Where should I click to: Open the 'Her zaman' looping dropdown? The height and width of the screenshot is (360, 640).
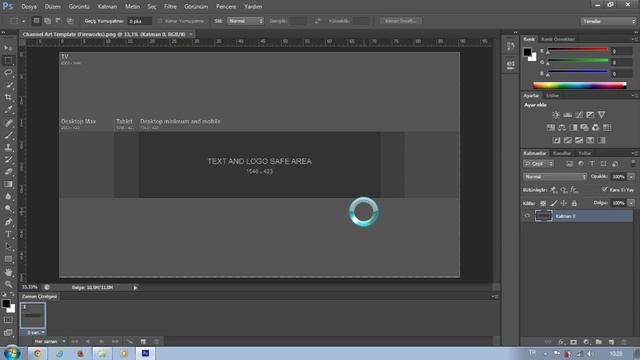click(49, 341)
